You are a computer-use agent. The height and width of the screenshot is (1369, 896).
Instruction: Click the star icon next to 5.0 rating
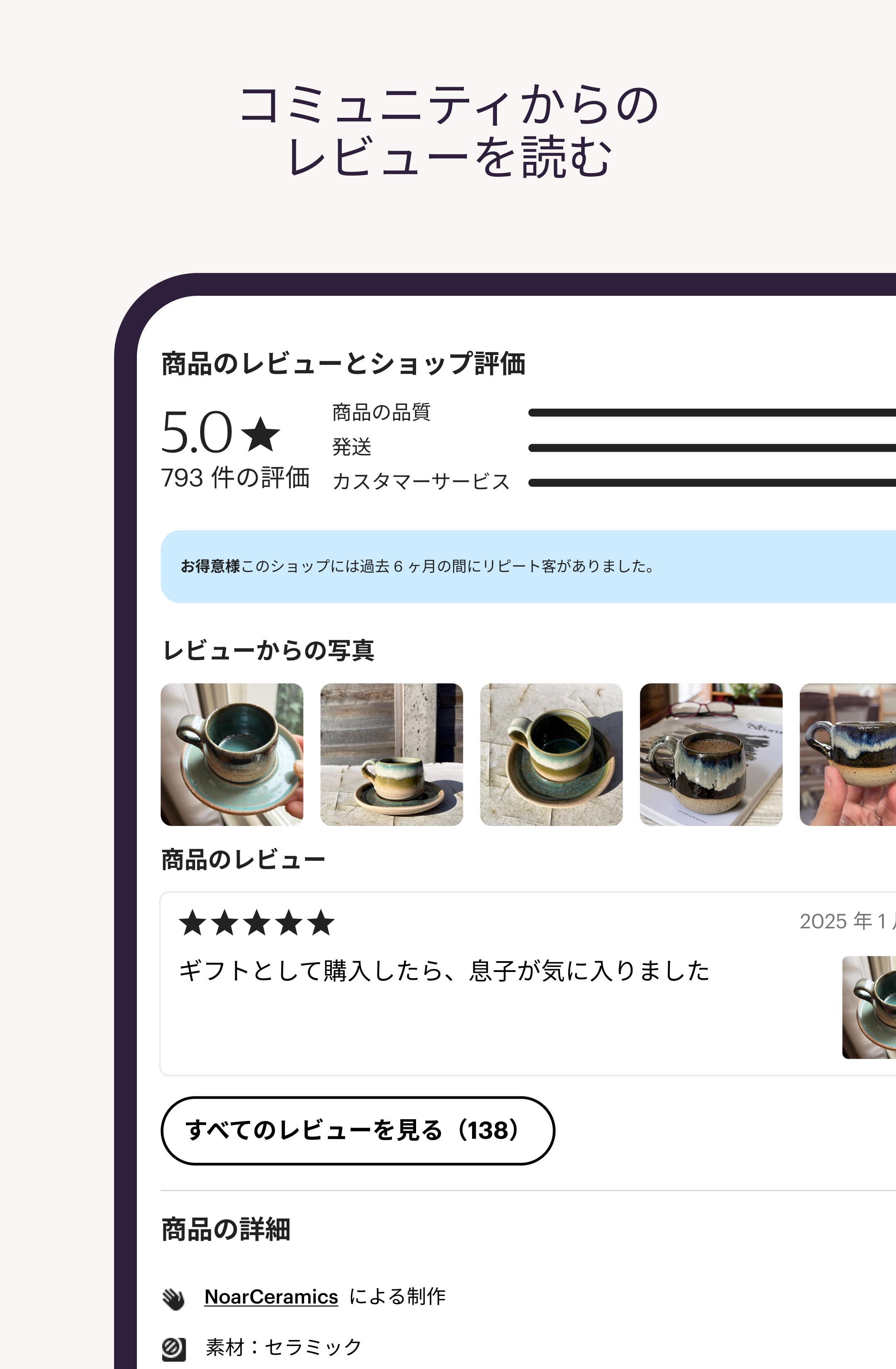point(261,434)
